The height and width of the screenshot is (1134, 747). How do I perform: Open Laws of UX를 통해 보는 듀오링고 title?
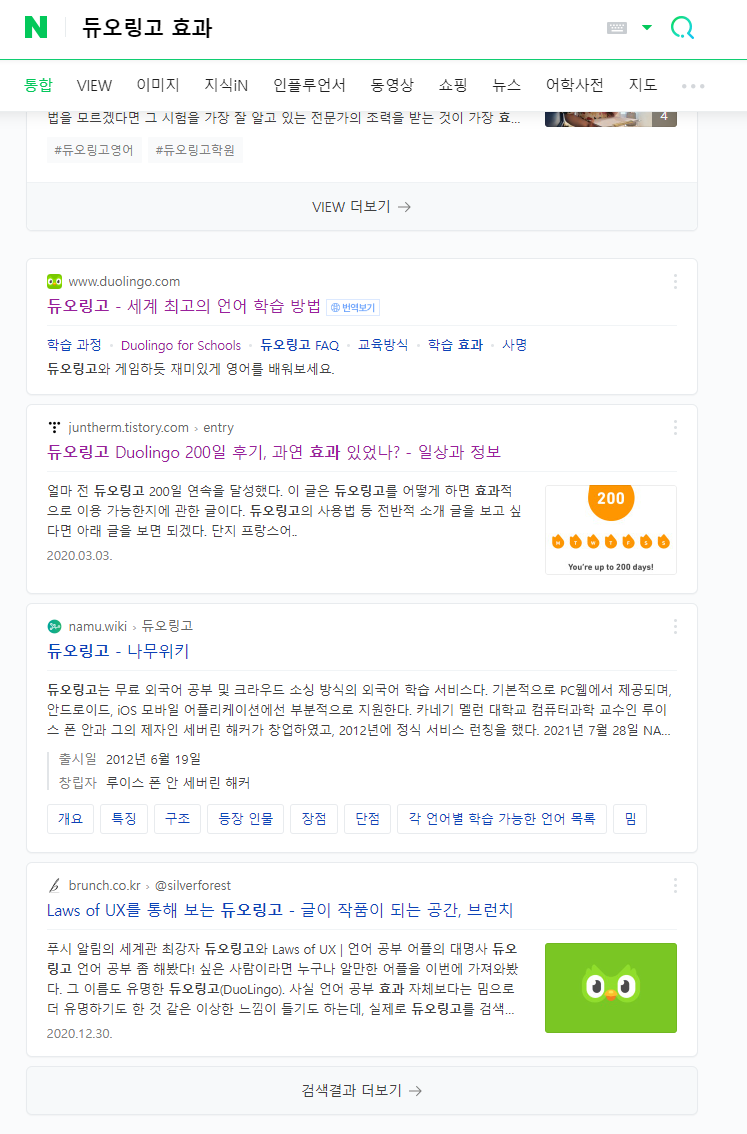pos(280,910)
